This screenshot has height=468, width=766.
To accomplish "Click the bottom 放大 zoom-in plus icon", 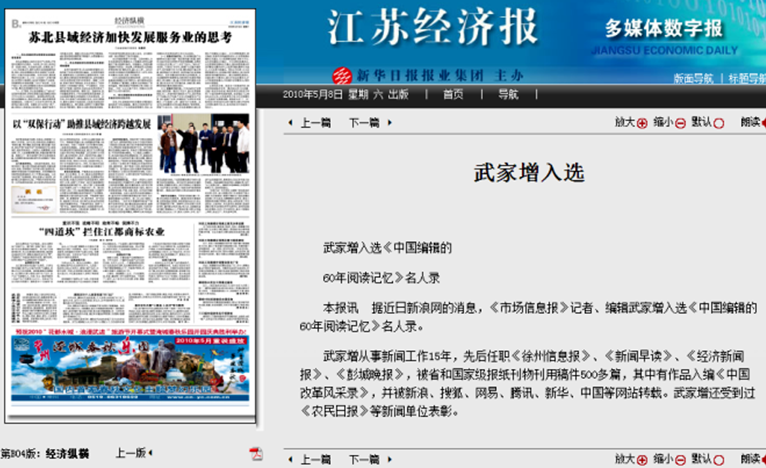I will [642, 460].
